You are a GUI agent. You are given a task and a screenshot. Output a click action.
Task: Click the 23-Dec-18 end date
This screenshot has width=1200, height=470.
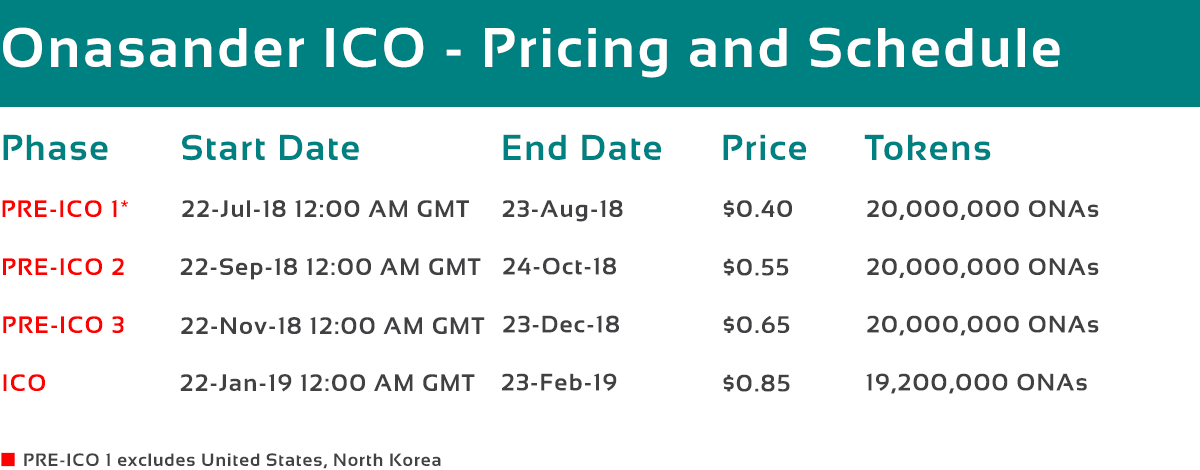pyautogui.click(x=561, y=325)
